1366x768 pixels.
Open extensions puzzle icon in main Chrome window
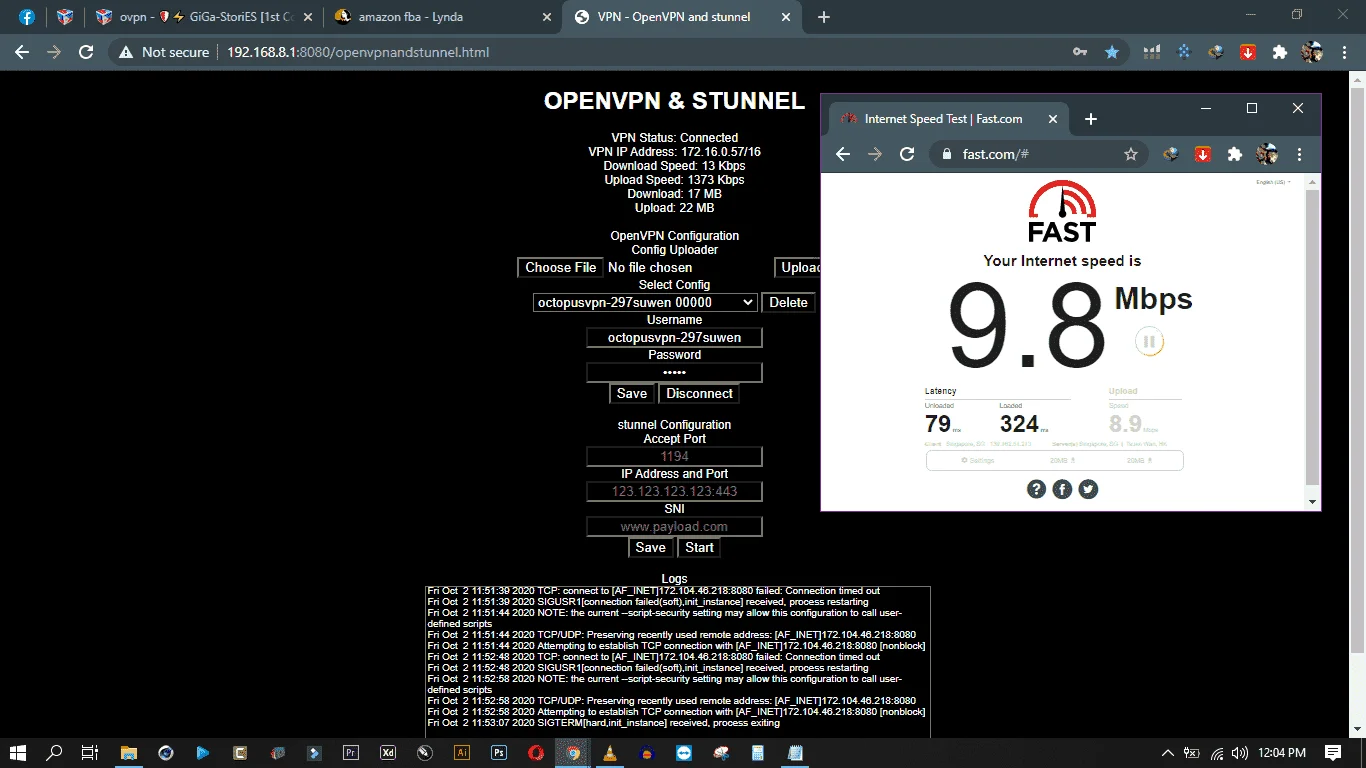(x=1280, y=52)
